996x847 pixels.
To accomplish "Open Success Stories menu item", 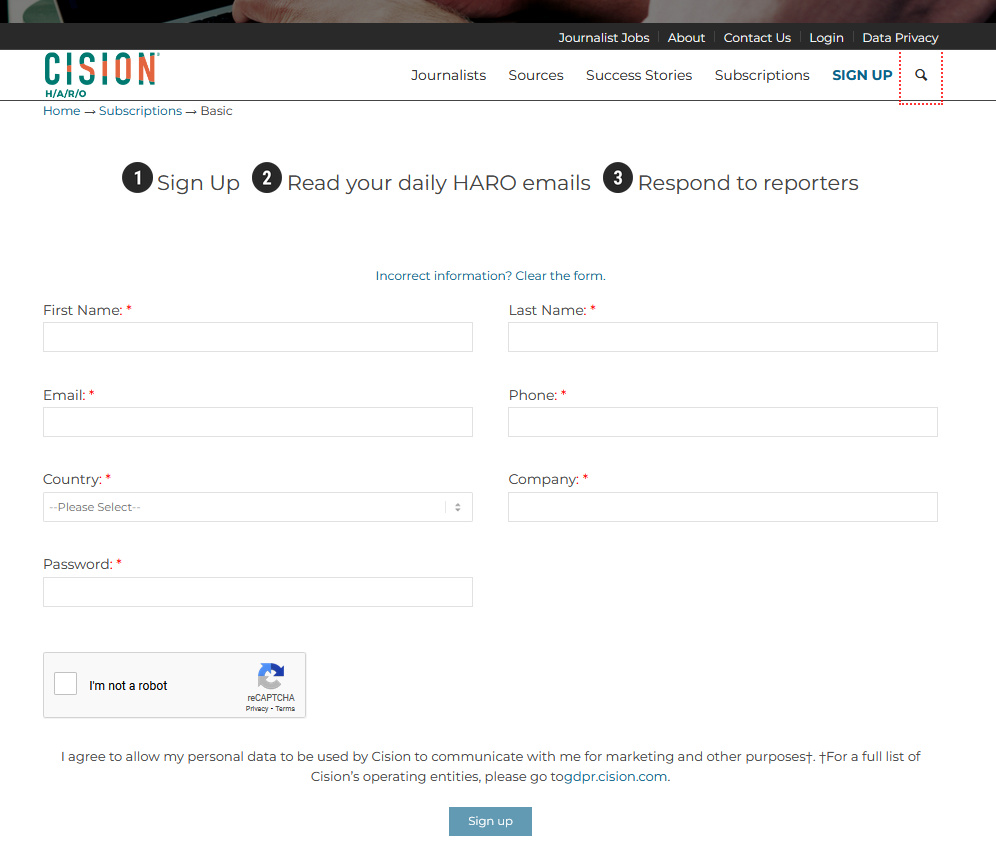I will [x=638, y=75].
